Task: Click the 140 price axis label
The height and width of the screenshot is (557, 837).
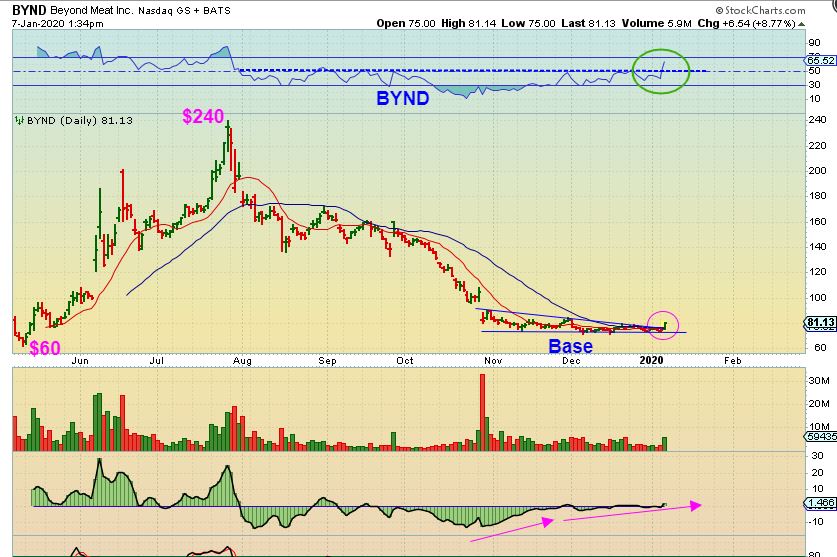Action: (817, 246)
